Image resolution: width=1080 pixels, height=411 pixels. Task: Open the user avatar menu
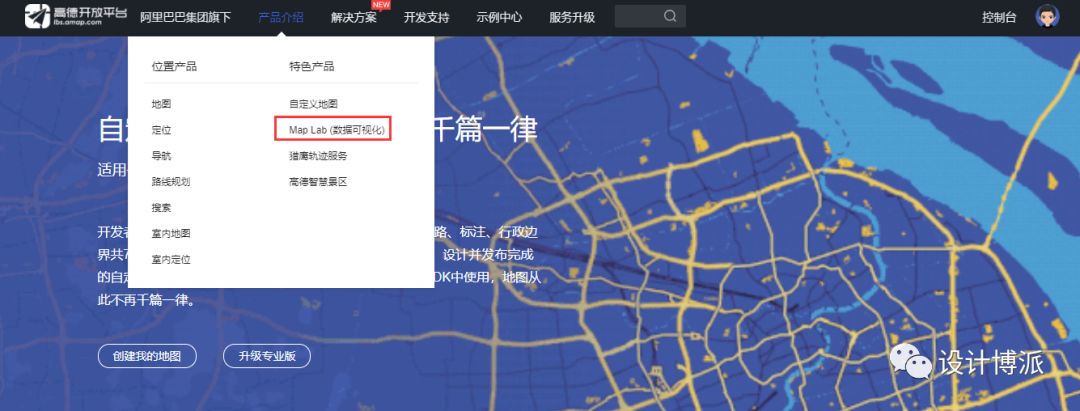(x=1047, y=17)
